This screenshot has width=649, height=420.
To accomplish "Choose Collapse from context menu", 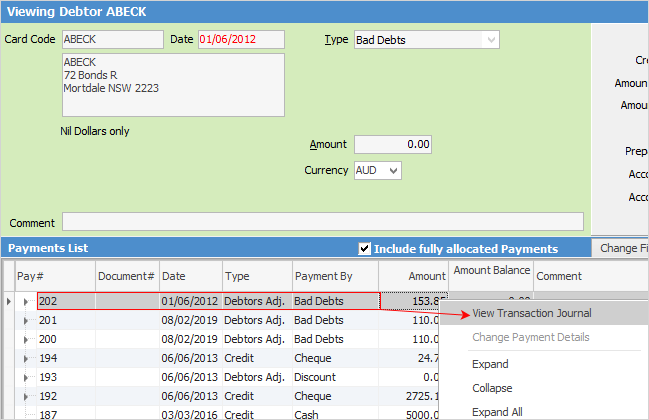I will pyautogui.click(x=493, y=388).
